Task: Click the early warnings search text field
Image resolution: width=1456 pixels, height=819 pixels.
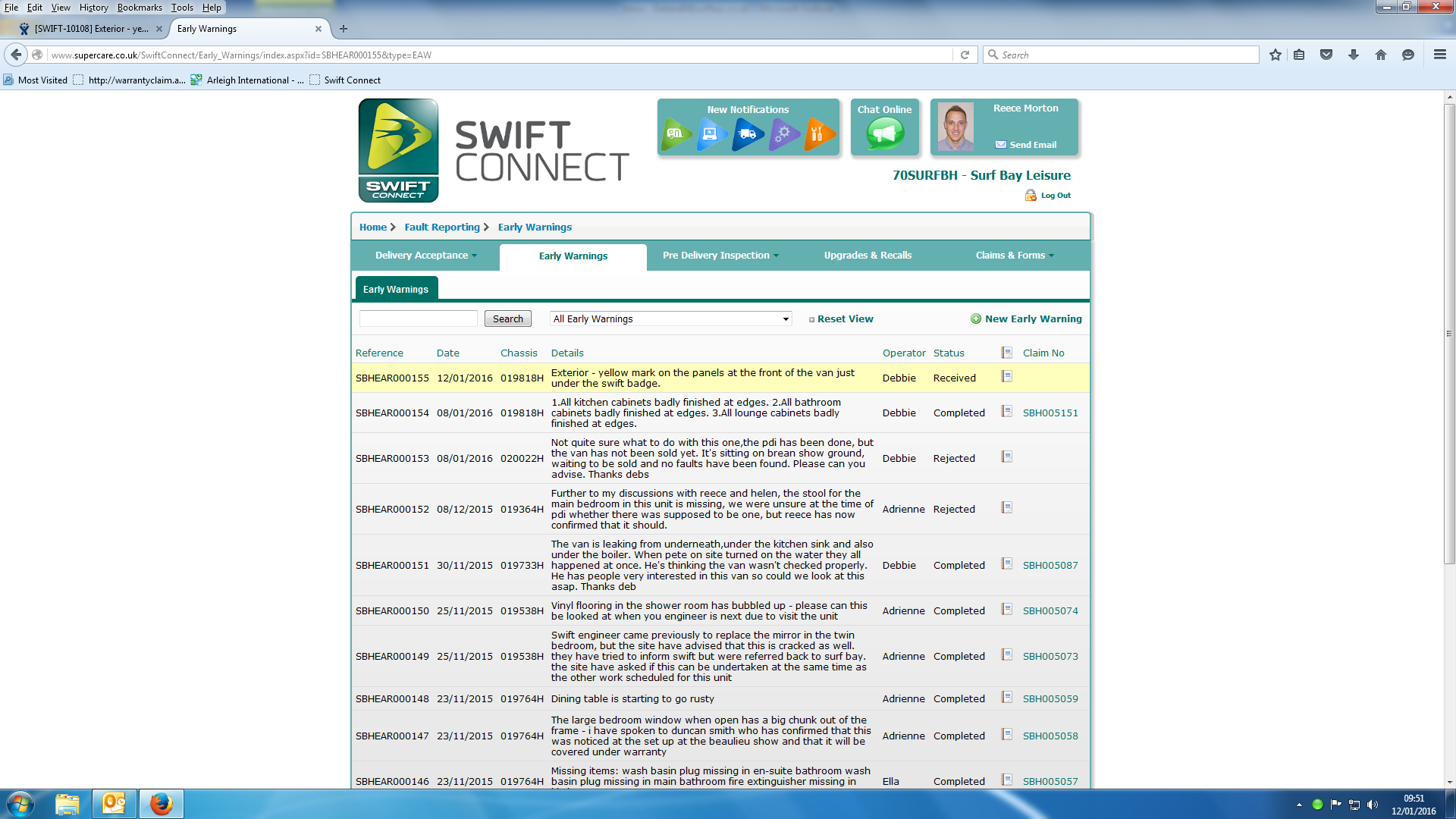Action: [x=418, y=319]
